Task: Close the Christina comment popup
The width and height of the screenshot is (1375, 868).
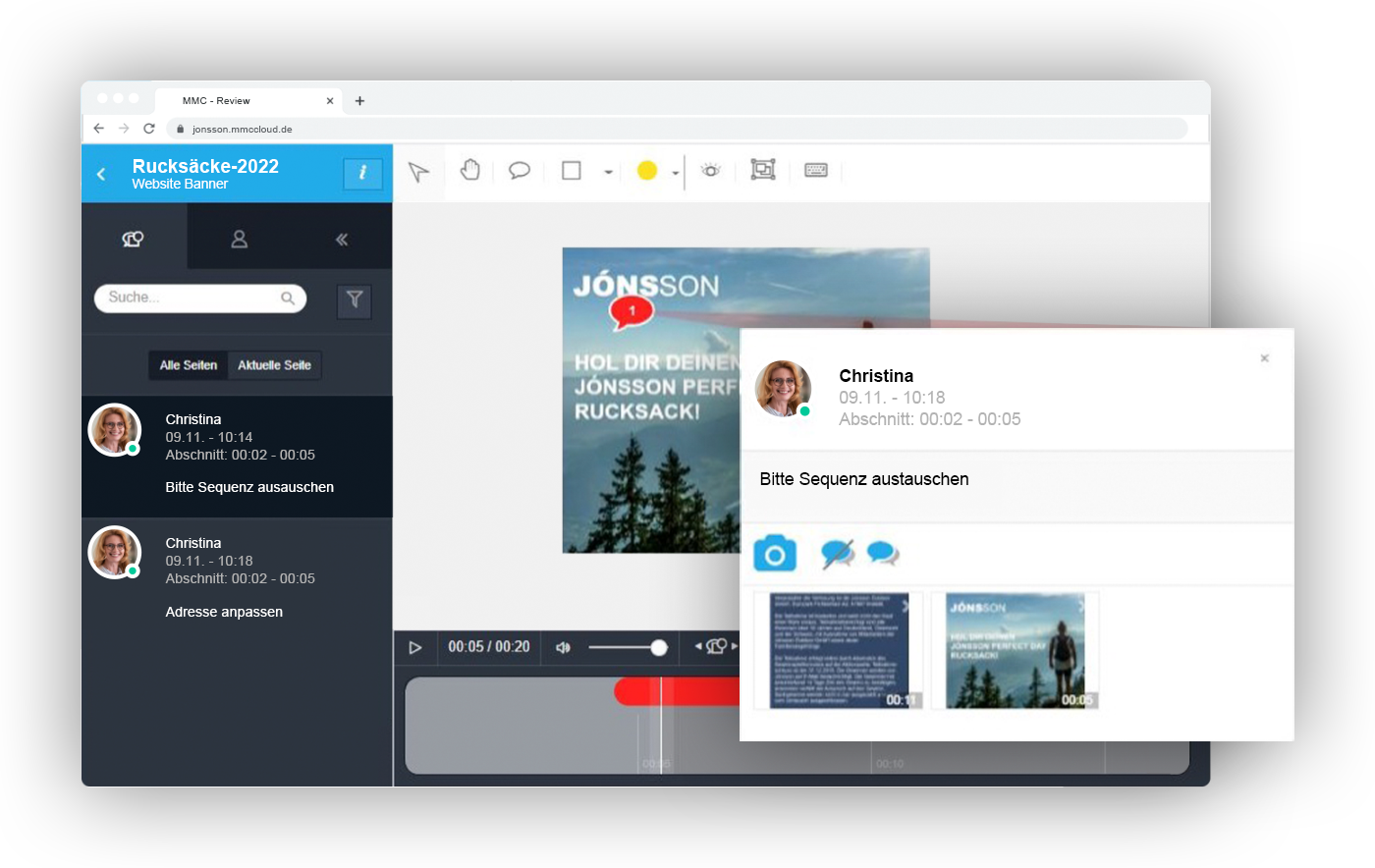Action: (x=1265, y=358)
